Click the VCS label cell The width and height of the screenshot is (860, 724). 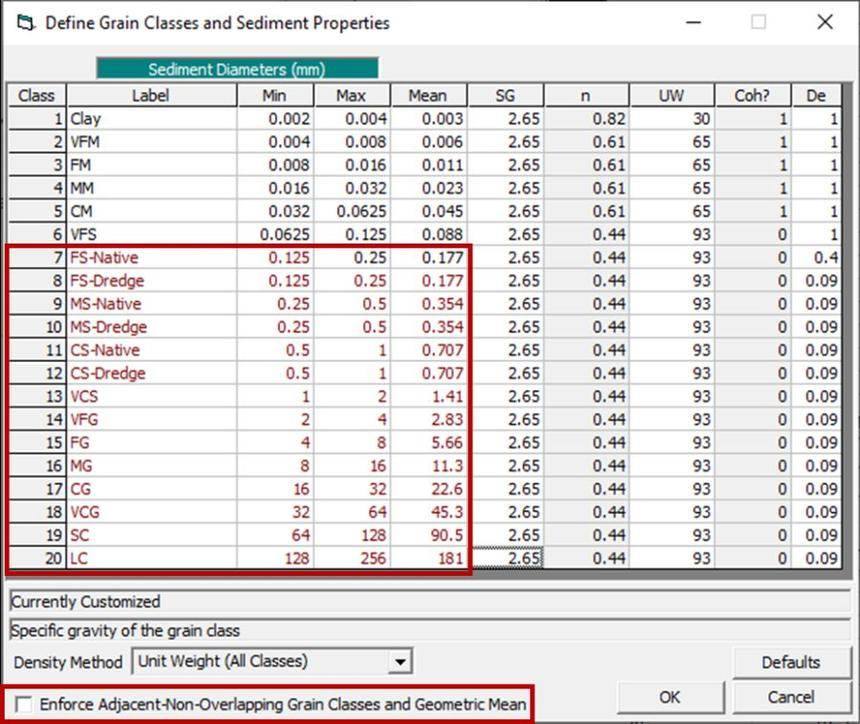pyautogui.click(x=151, y=397)
